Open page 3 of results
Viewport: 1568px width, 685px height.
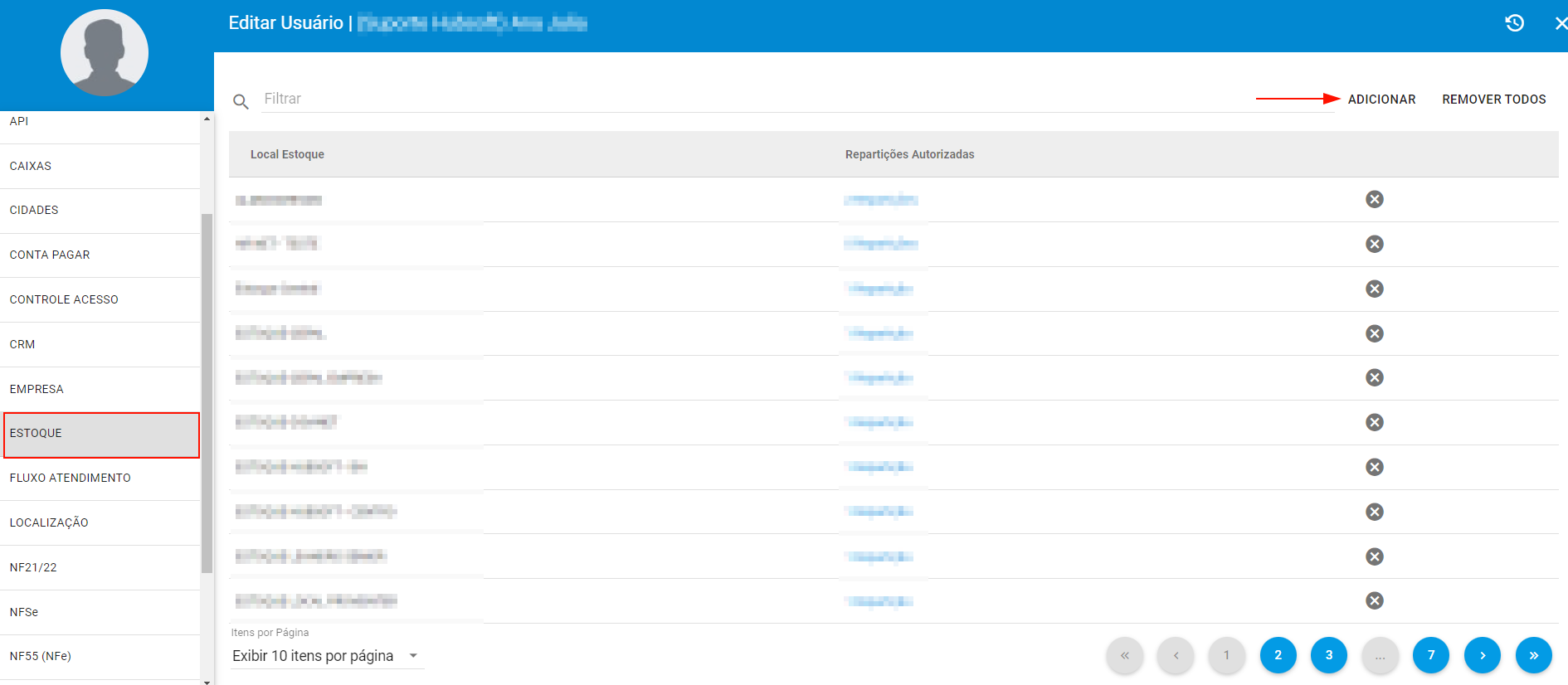(1329, 655)
